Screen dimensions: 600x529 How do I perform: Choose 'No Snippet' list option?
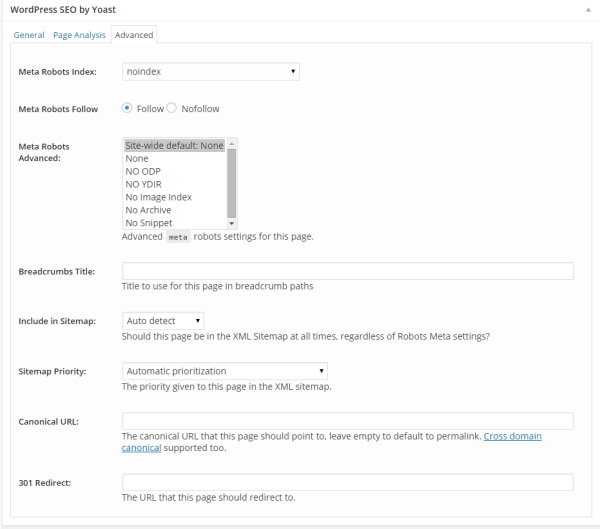pos(174,223)
